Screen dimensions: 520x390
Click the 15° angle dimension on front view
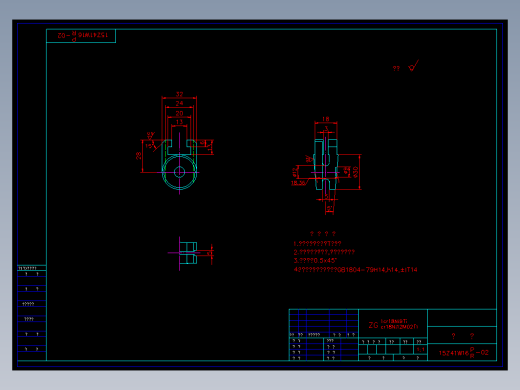point(149,146)
